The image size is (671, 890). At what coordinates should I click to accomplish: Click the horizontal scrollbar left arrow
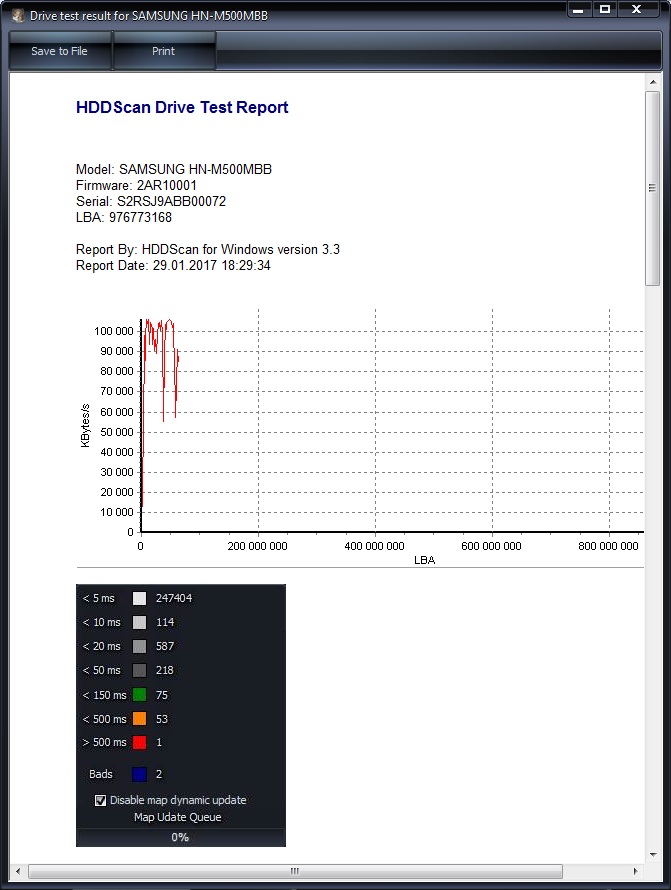click(18, 871)
